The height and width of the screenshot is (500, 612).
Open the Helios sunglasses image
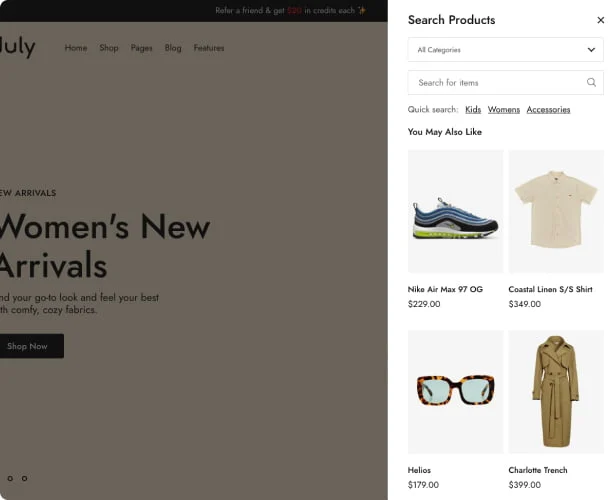455,392
